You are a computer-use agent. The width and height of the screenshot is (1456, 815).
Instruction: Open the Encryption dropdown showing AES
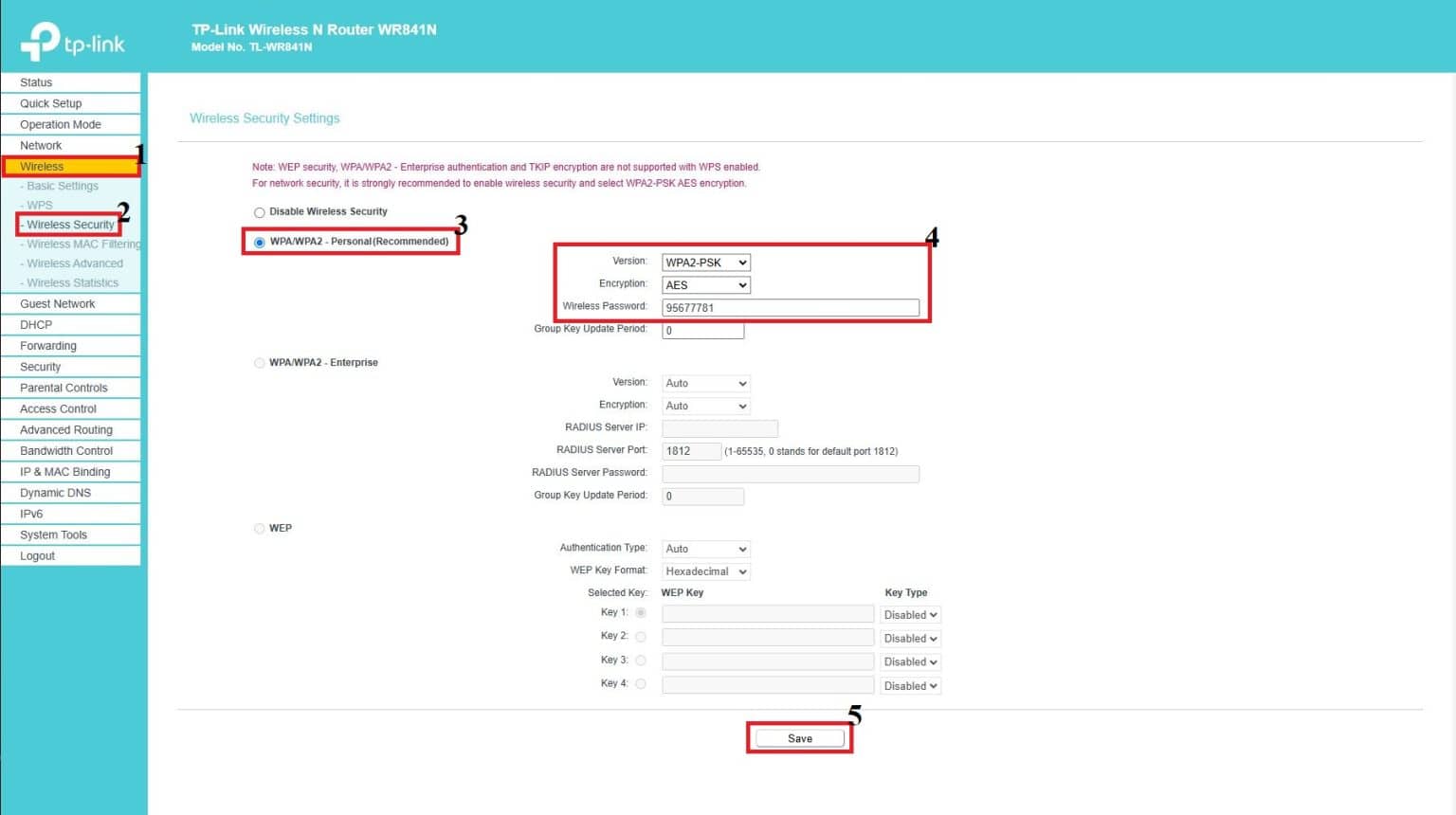[705, 284]
